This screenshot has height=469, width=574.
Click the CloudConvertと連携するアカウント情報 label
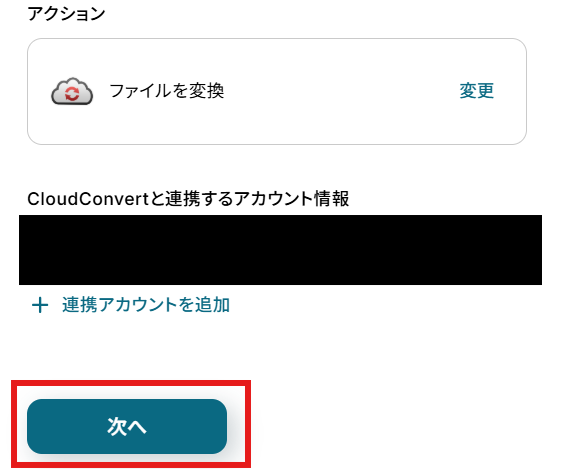click(188, 199)
